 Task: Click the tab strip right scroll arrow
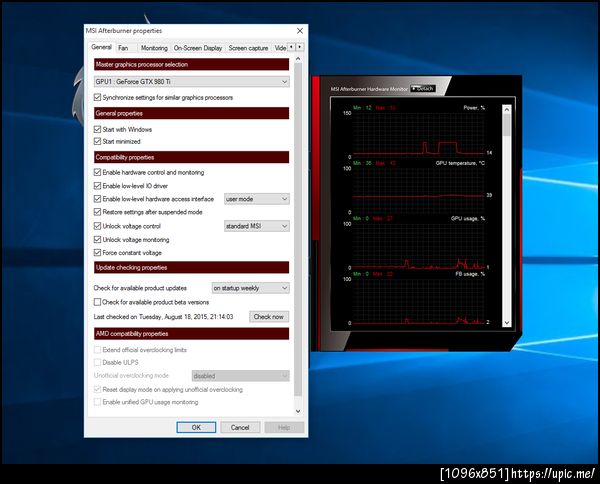click(x=300, y=47)
